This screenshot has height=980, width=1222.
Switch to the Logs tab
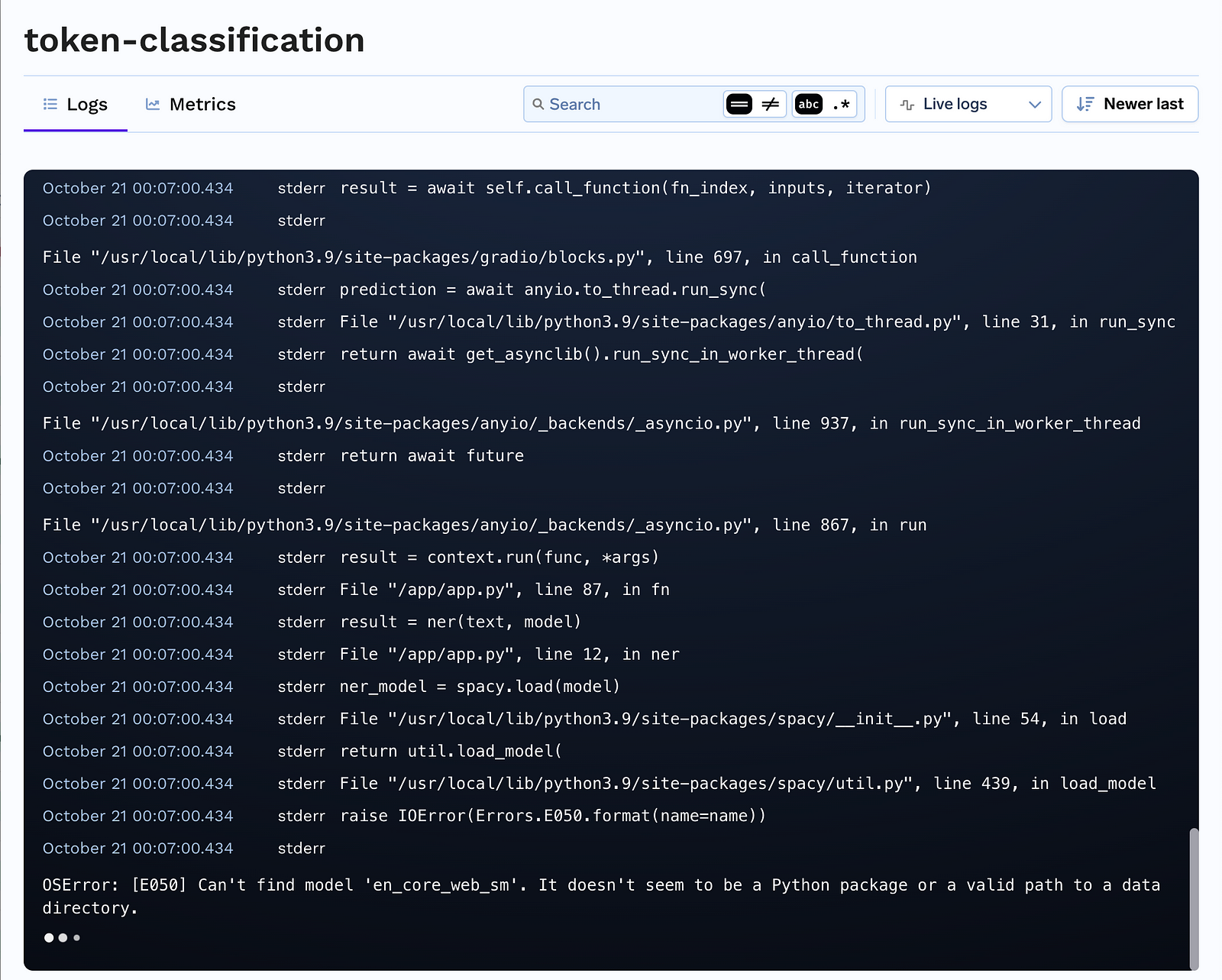coord(76,105)
